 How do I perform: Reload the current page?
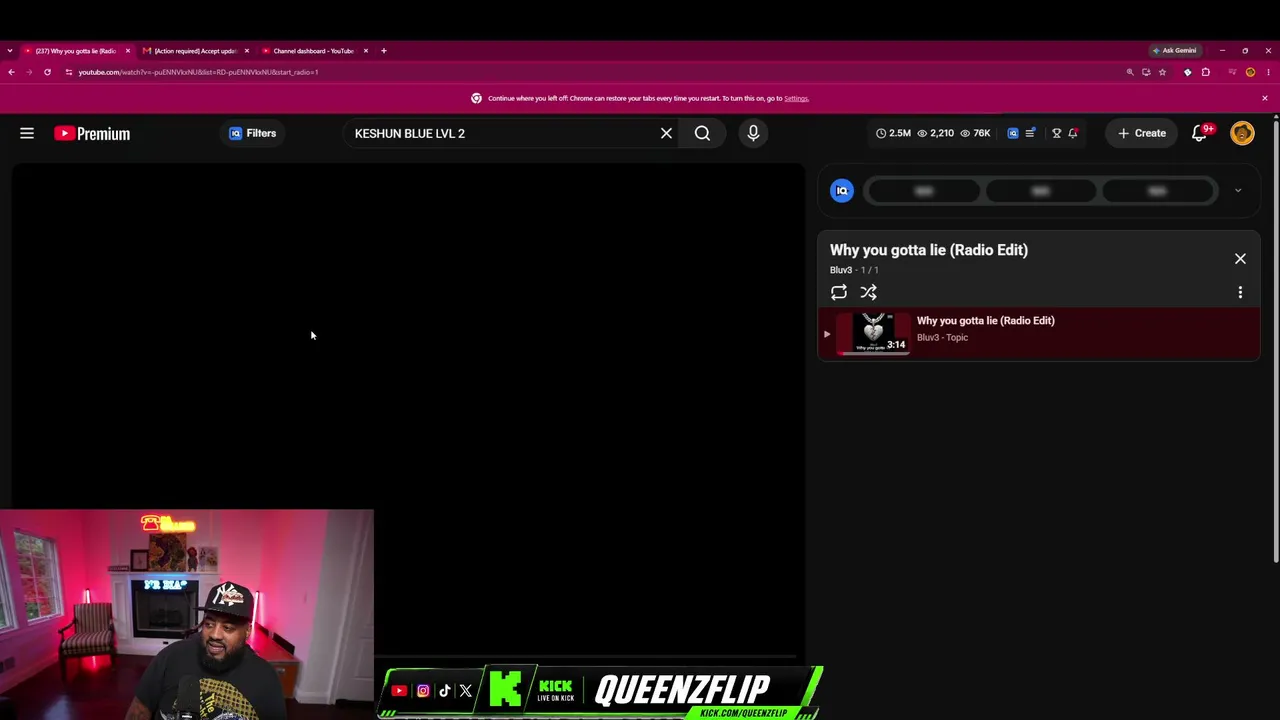pyautogui.click(x=47, y=72)
